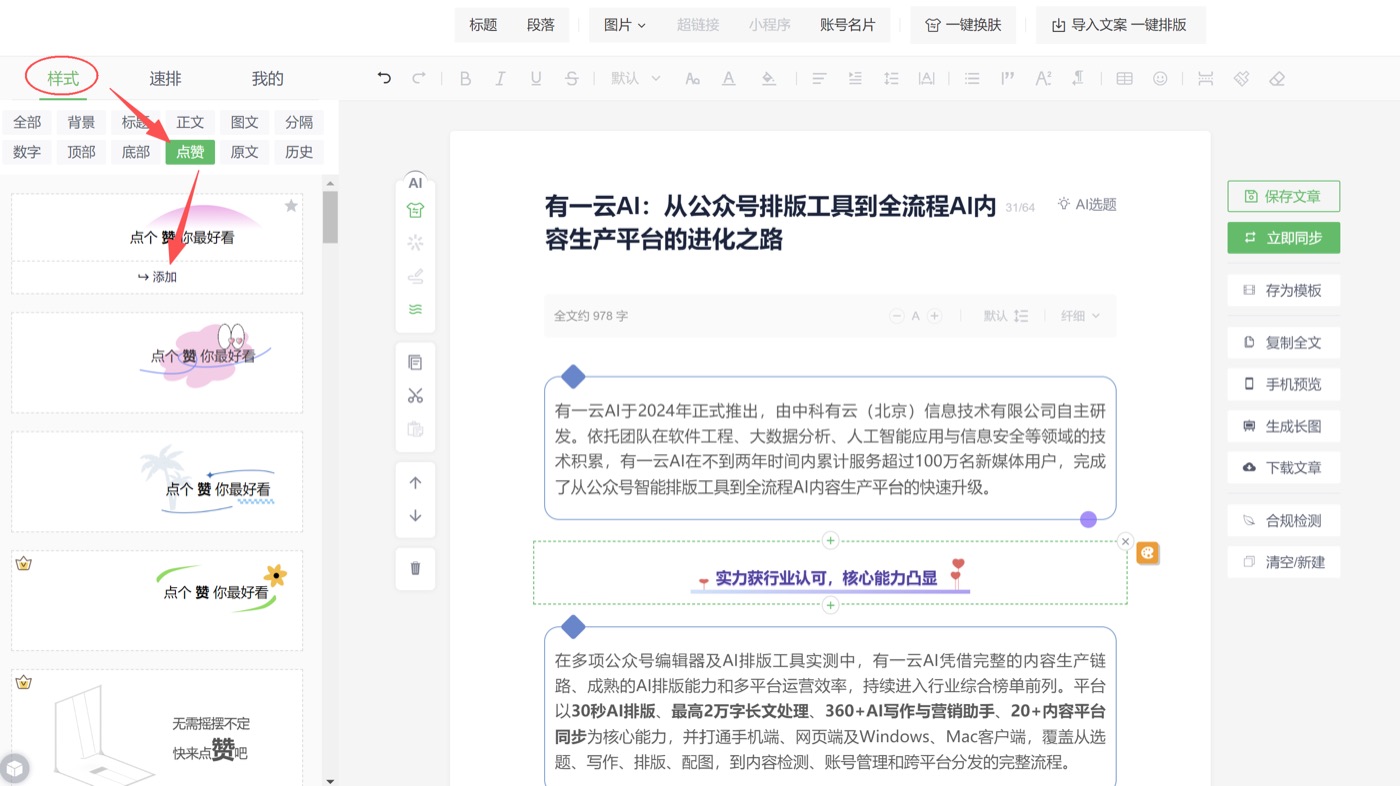The width and height of the screenshot is (1400, 786).
Task: Switch to the 我的 tab
Action: coord(267,78)
